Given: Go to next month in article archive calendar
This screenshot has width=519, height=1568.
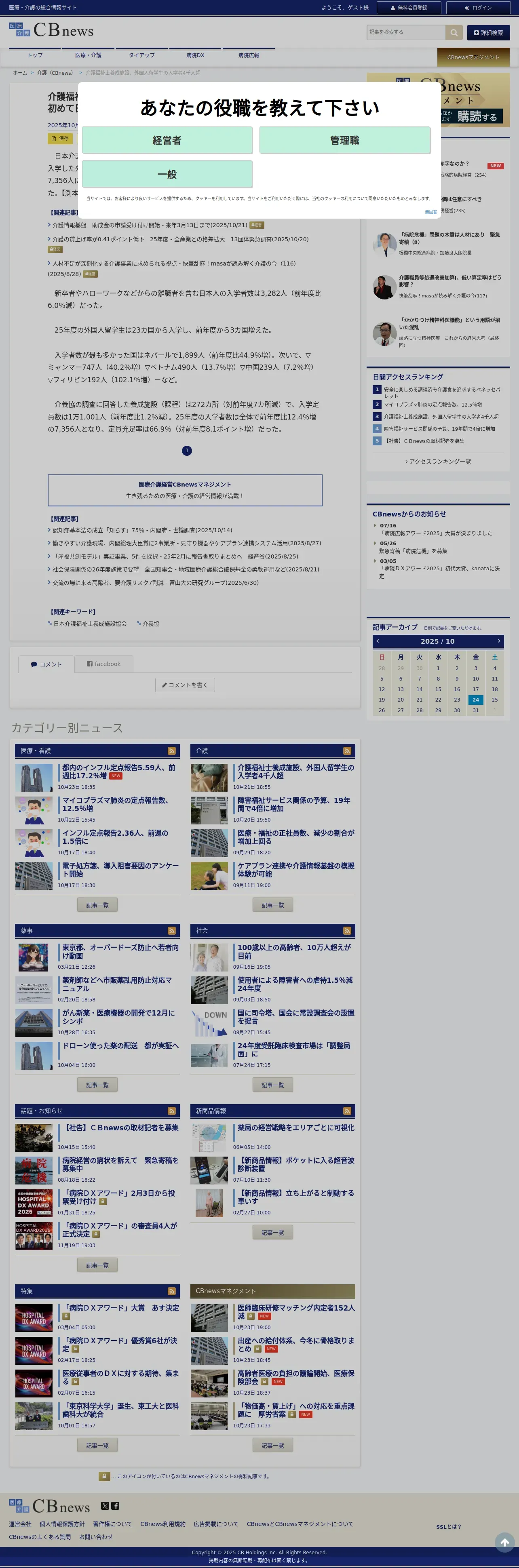Looking at the screenshot, I should point(499,641).
